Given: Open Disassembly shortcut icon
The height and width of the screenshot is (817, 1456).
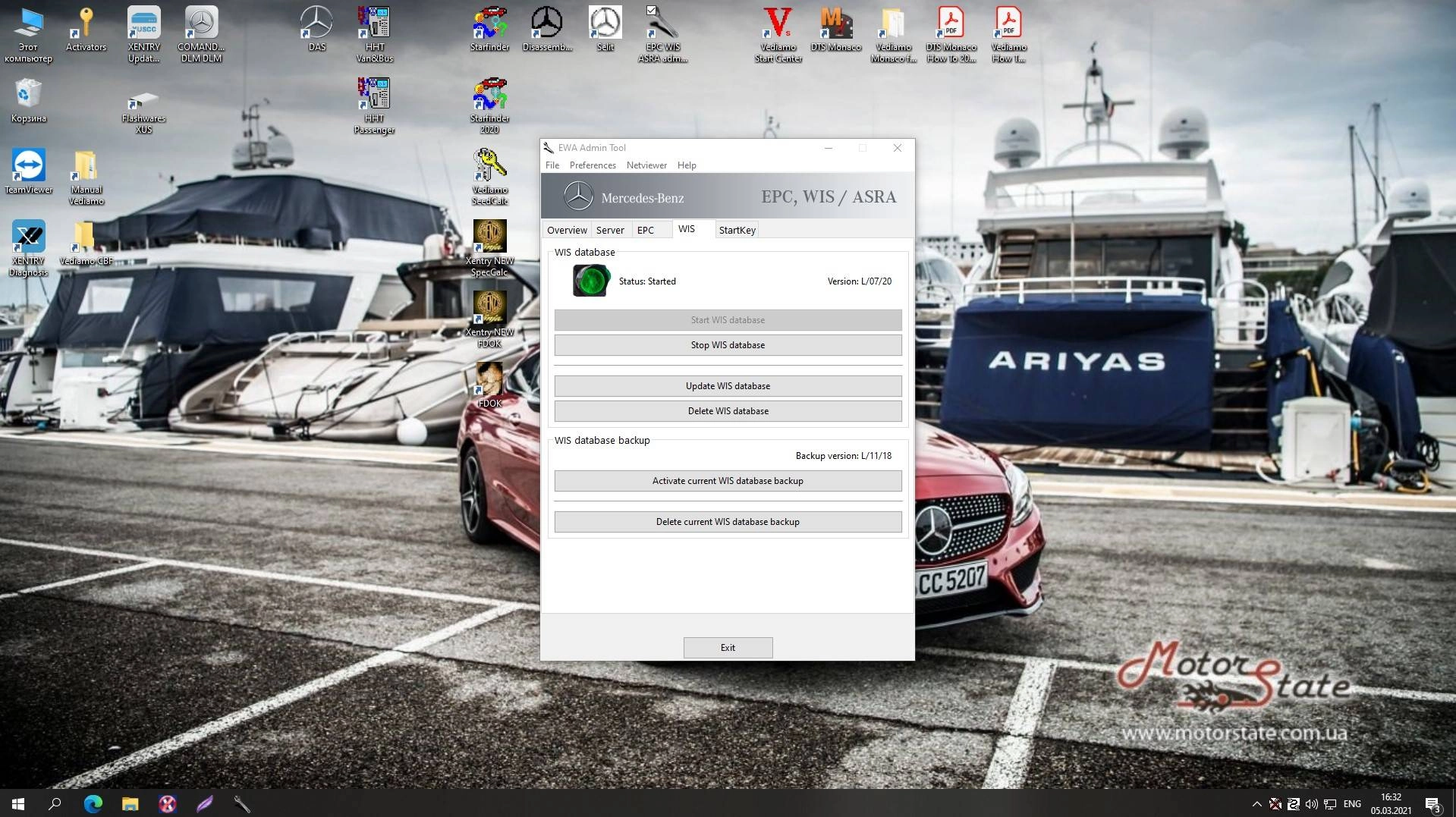Looking at the screenshot, I should (x=547, y=29).
